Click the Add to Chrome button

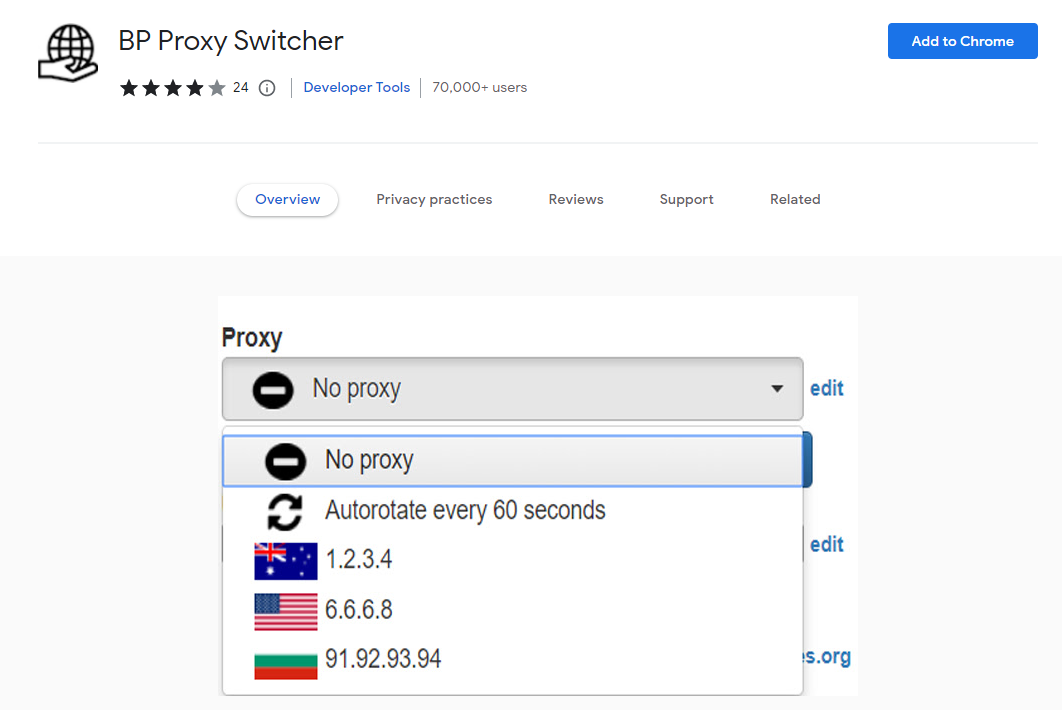click(962, 41)
